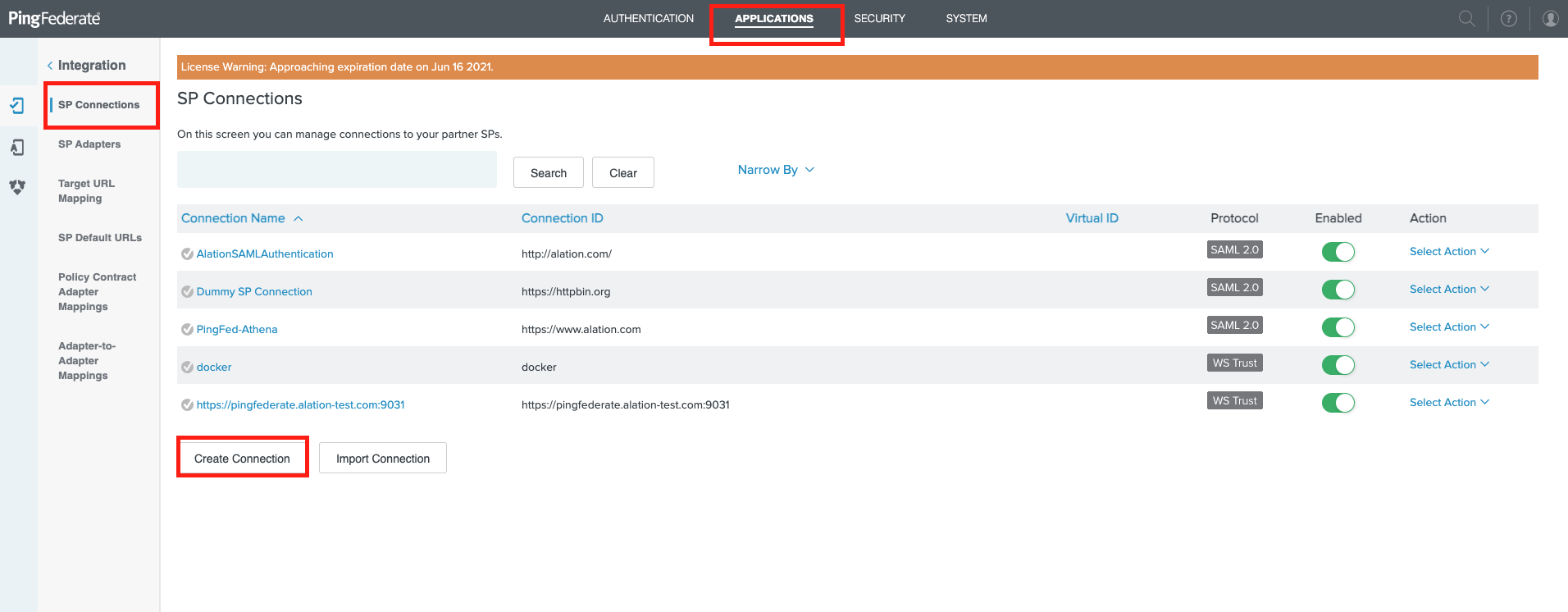Click the SAML 2.0 badge for AlationSAMLAuthentication
This screenshot has width=1568, height=612.
click(x=1234, y=250)
